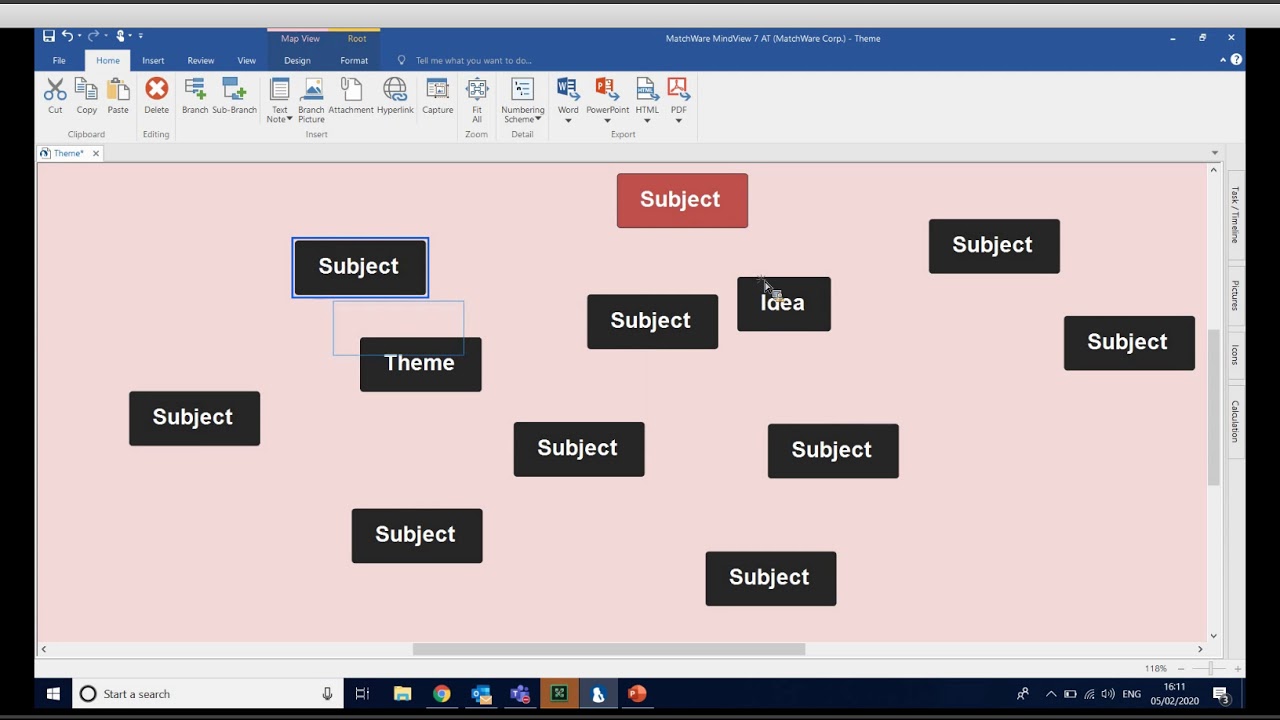
Task: Select the Idea branch box
Action: (x=784, y=304)
